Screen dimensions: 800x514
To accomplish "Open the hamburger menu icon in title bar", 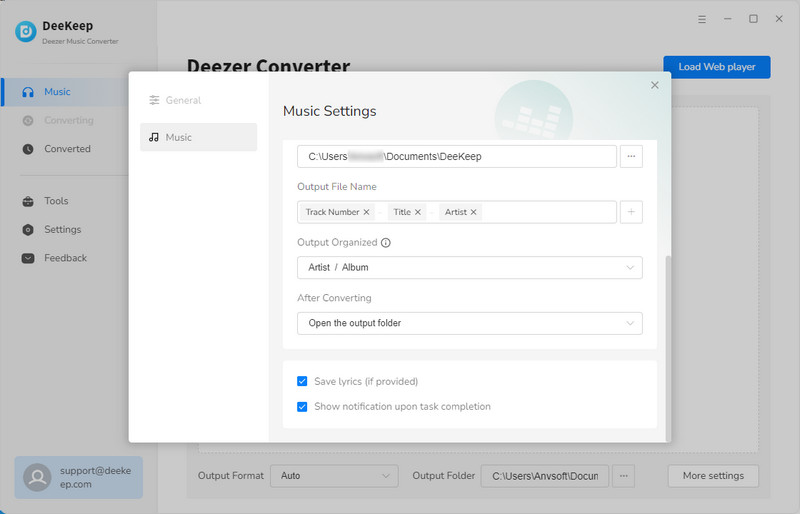I will coord(702,19).
